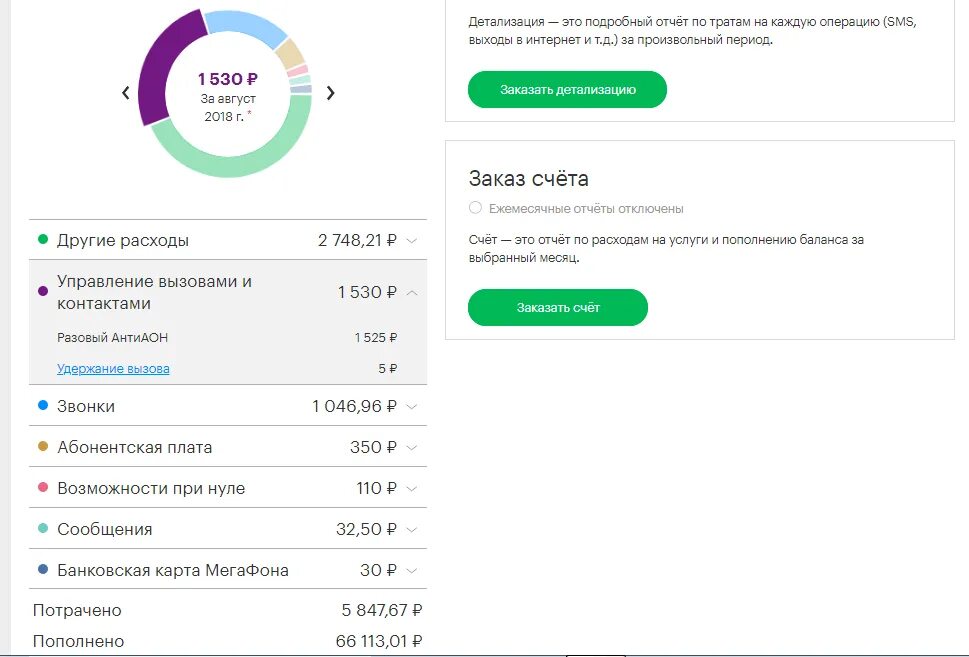969x657 pixels.
Task: Expand the Банковская карта МегаФона row
Action: pos(412,570)
